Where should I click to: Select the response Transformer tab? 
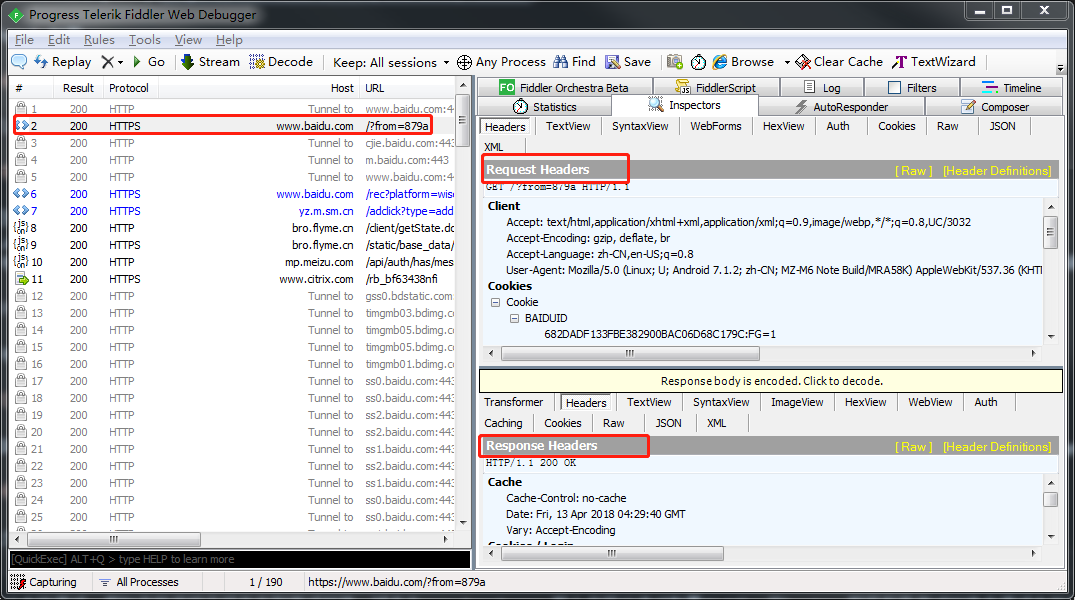514,402
